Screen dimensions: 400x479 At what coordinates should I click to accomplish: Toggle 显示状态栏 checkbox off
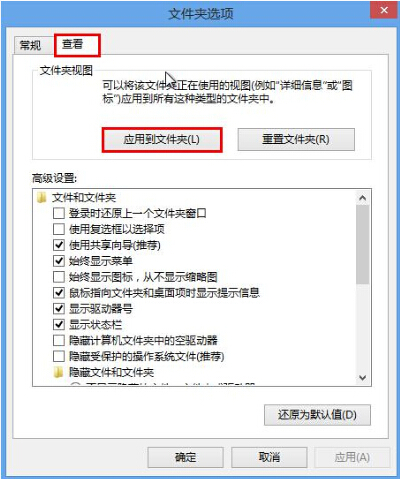tap(59, 324)
